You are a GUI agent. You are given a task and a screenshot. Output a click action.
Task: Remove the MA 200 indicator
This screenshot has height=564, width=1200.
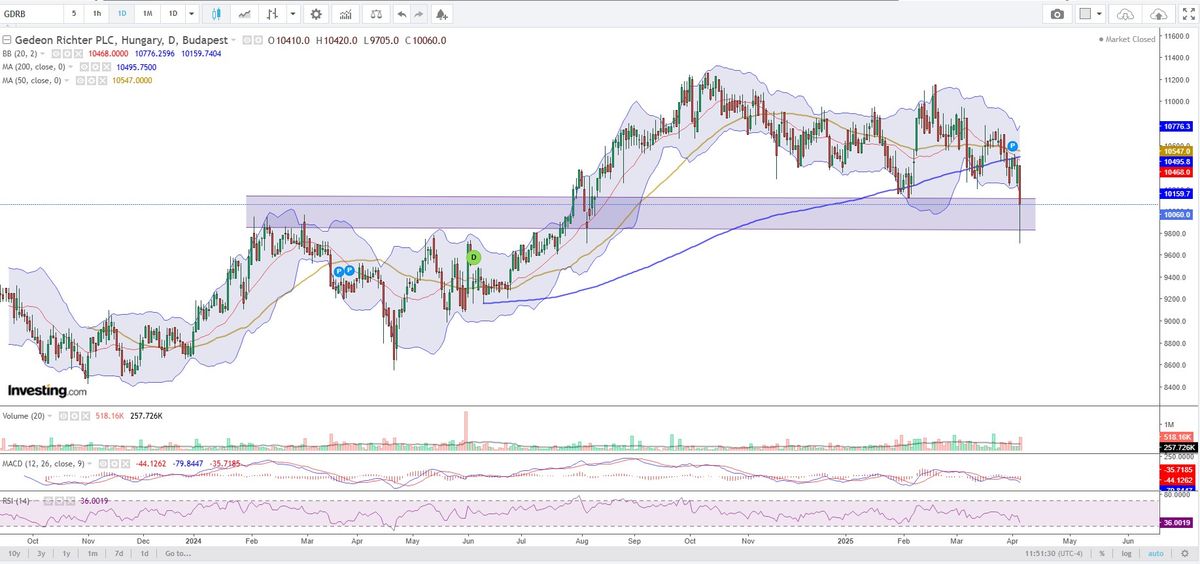(x=106, y=67)
